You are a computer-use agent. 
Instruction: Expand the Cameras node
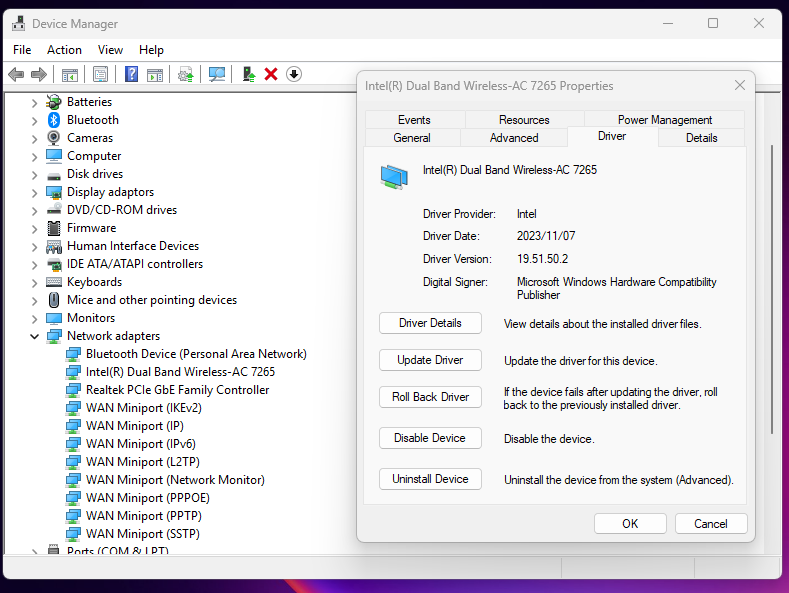(34, 138)
